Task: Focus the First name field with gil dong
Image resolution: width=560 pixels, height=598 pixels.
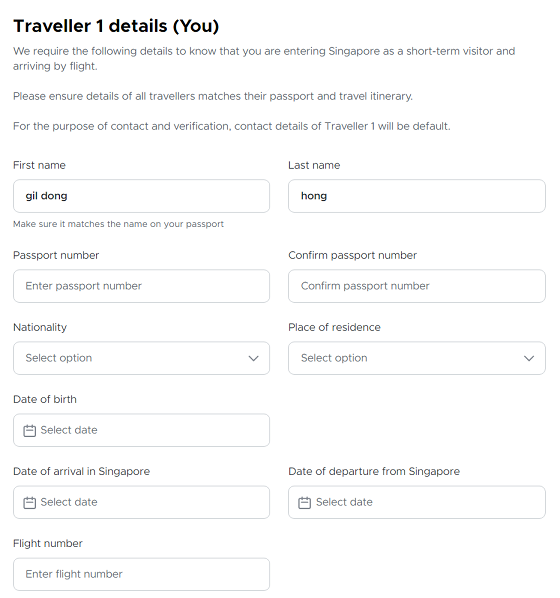Action: click(x=142, y=196)
